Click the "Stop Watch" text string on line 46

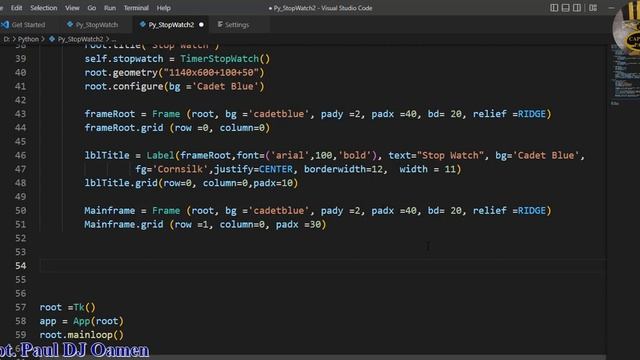pos(450,156)
